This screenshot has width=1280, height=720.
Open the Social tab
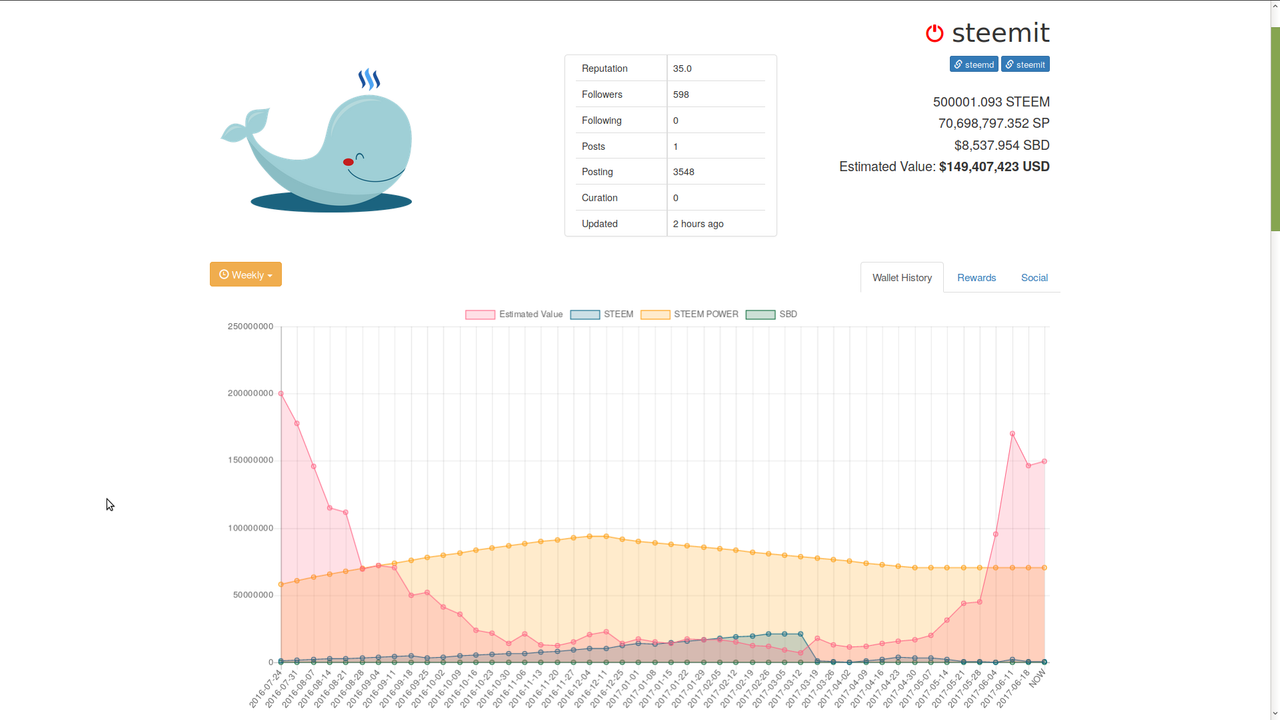tap(1034, 278)
